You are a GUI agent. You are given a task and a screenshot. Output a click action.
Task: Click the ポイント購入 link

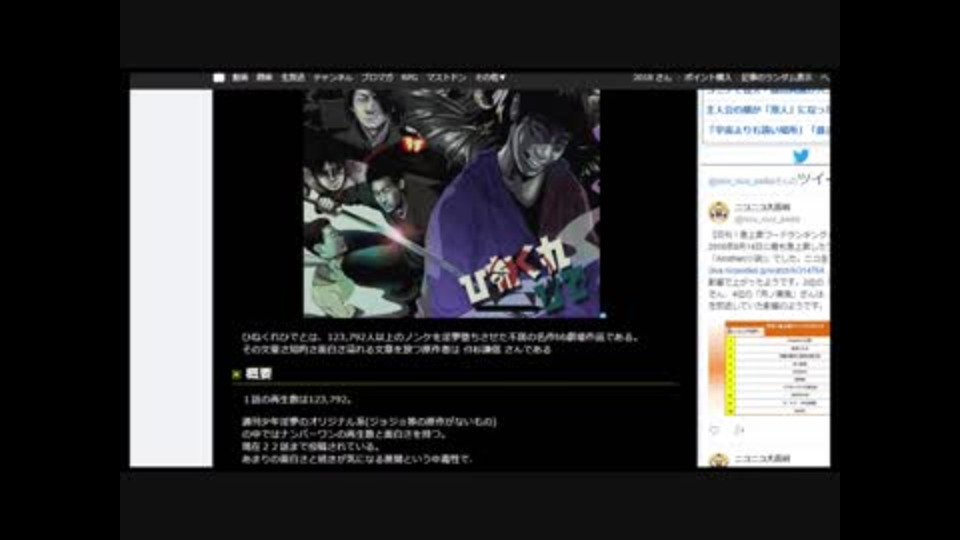708,78
